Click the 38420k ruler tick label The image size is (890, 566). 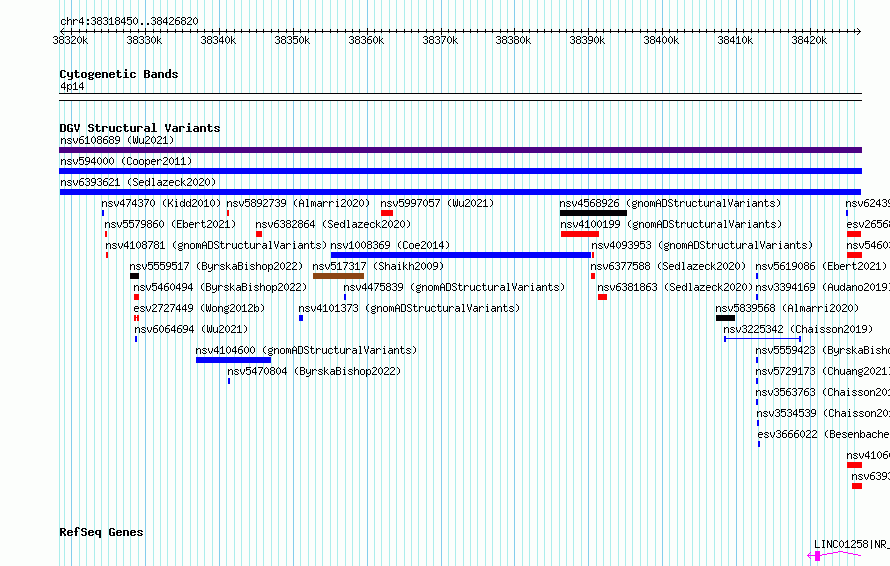pos(809,40)
